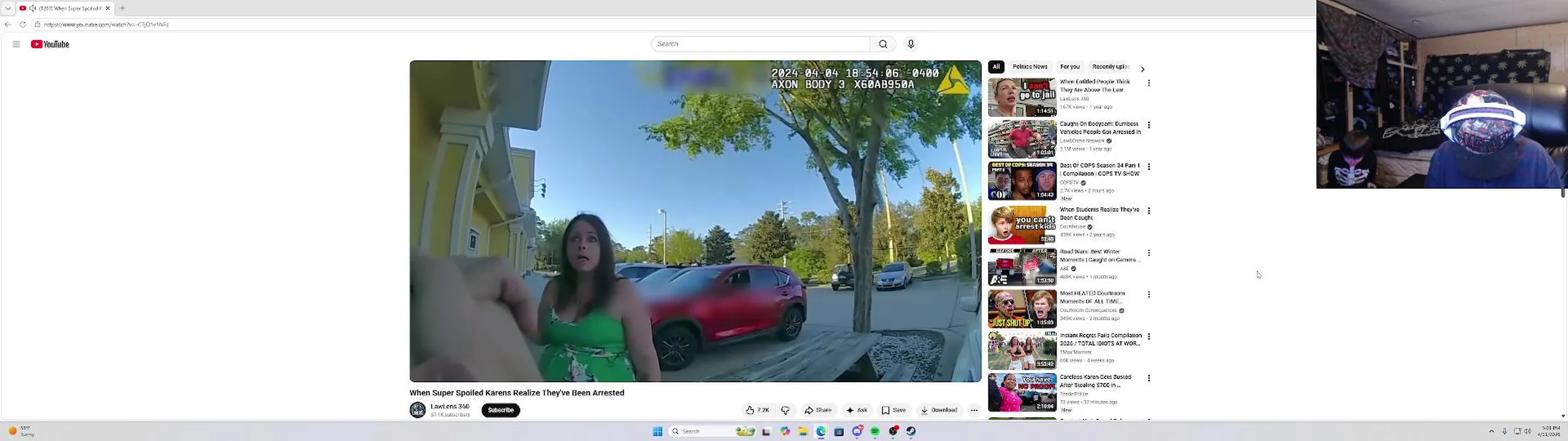Open OBS Studio from the taskbar
The image size is (1568, 441).
(894, 432)
